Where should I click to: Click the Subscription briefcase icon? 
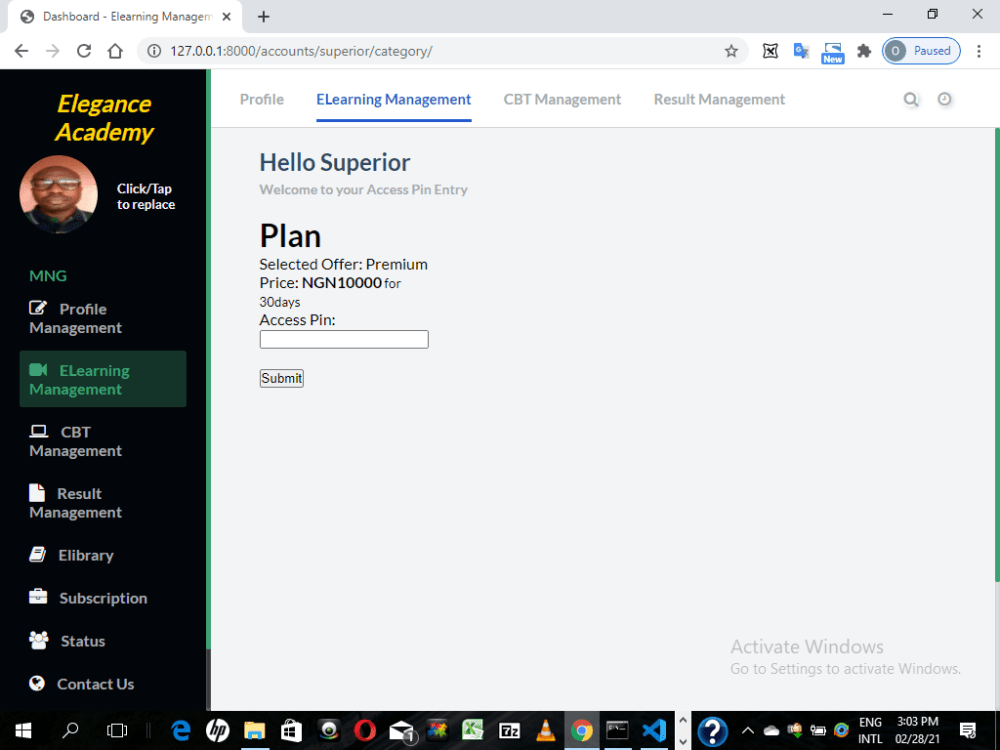[x=38, y=597]
